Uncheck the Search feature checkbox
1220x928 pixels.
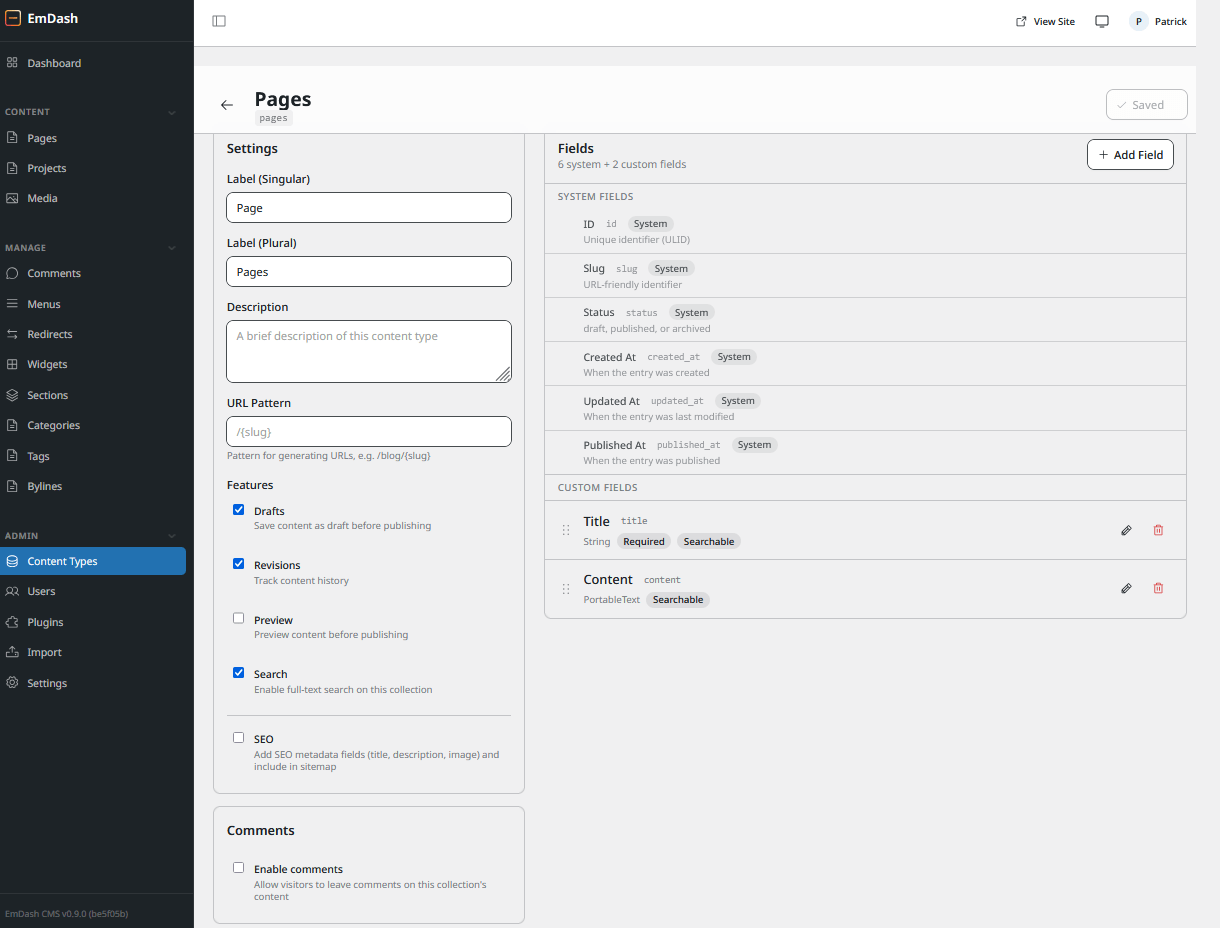(x=238, y=673)
